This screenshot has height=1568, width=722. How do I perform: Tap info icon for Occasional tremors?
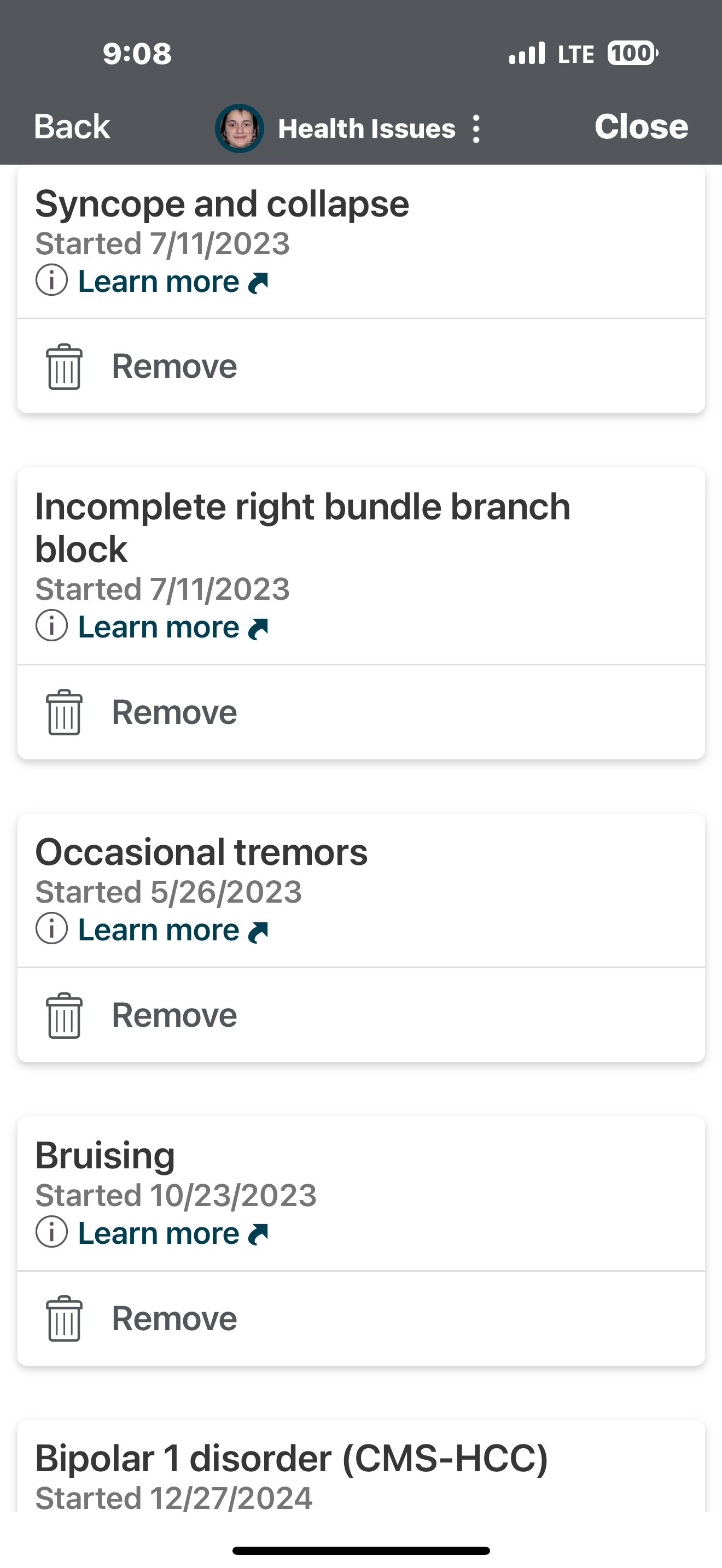click(x=52, y=929)
